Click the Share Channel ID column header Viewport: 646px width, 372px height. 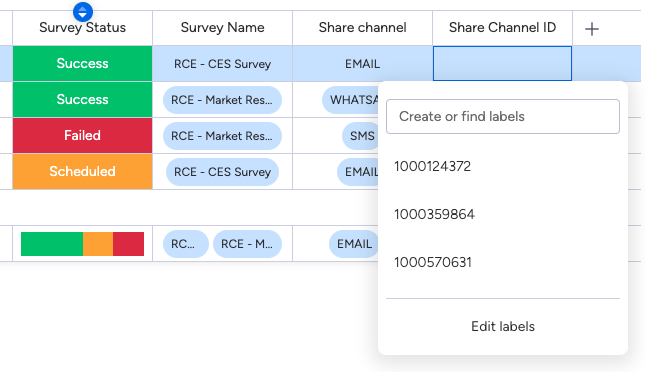point(502,28)
